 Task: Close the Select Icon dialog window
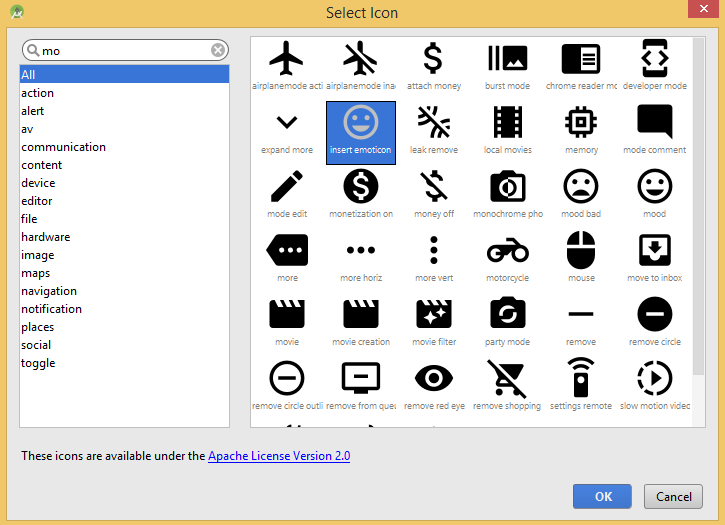703,9
